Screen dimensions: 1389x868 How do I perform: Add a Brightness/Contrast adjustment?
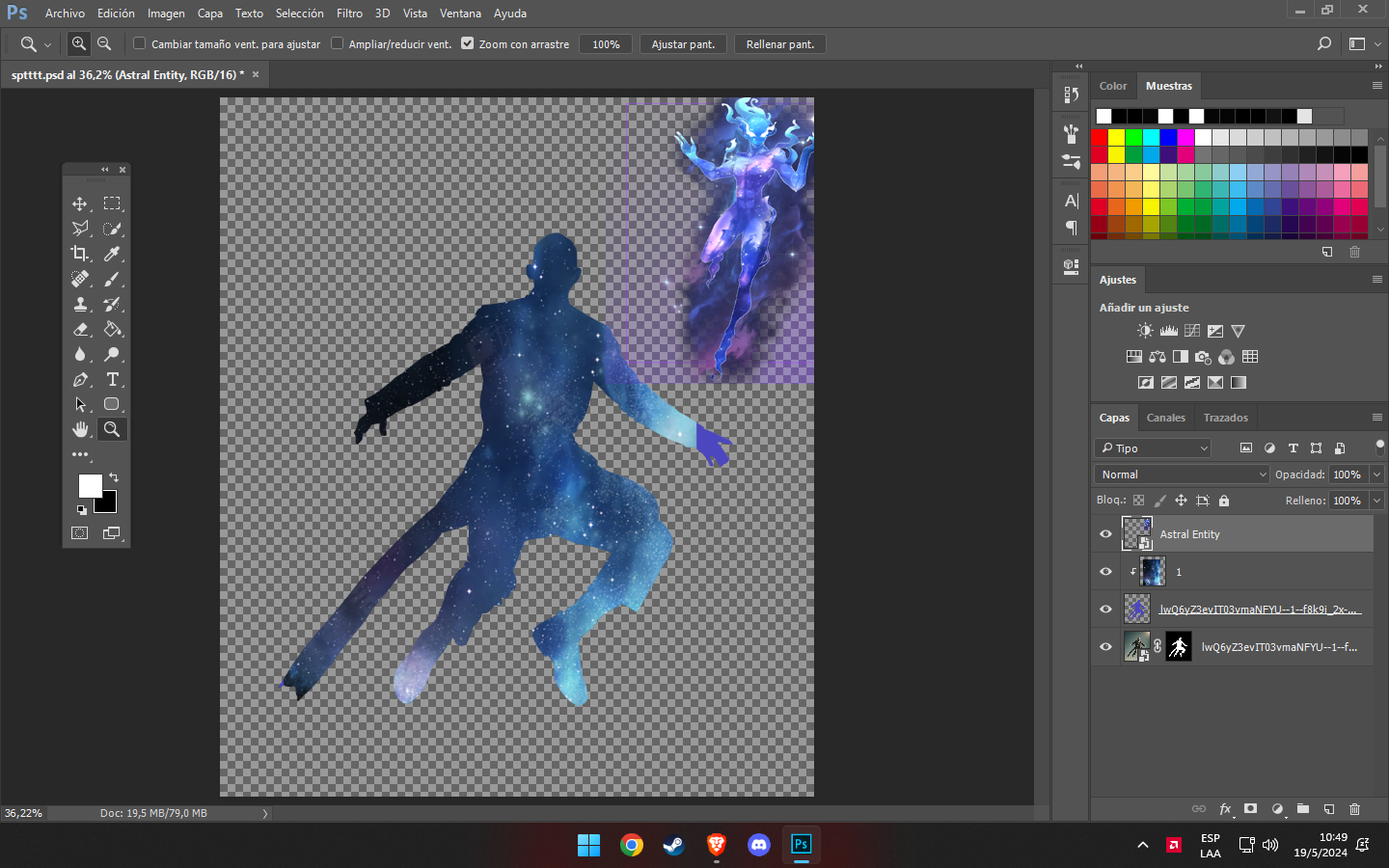pos(1145,331)
